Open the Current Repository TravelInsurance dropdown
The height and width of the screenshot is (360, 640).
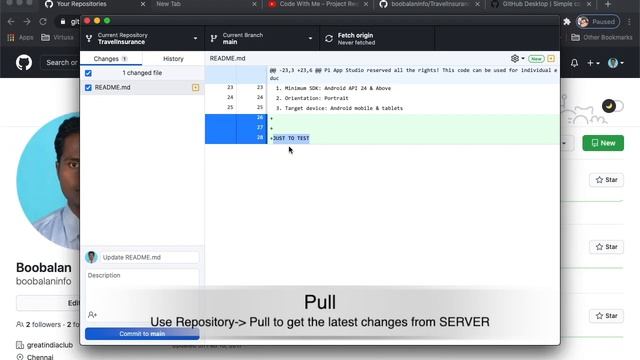tap(142, 38)
